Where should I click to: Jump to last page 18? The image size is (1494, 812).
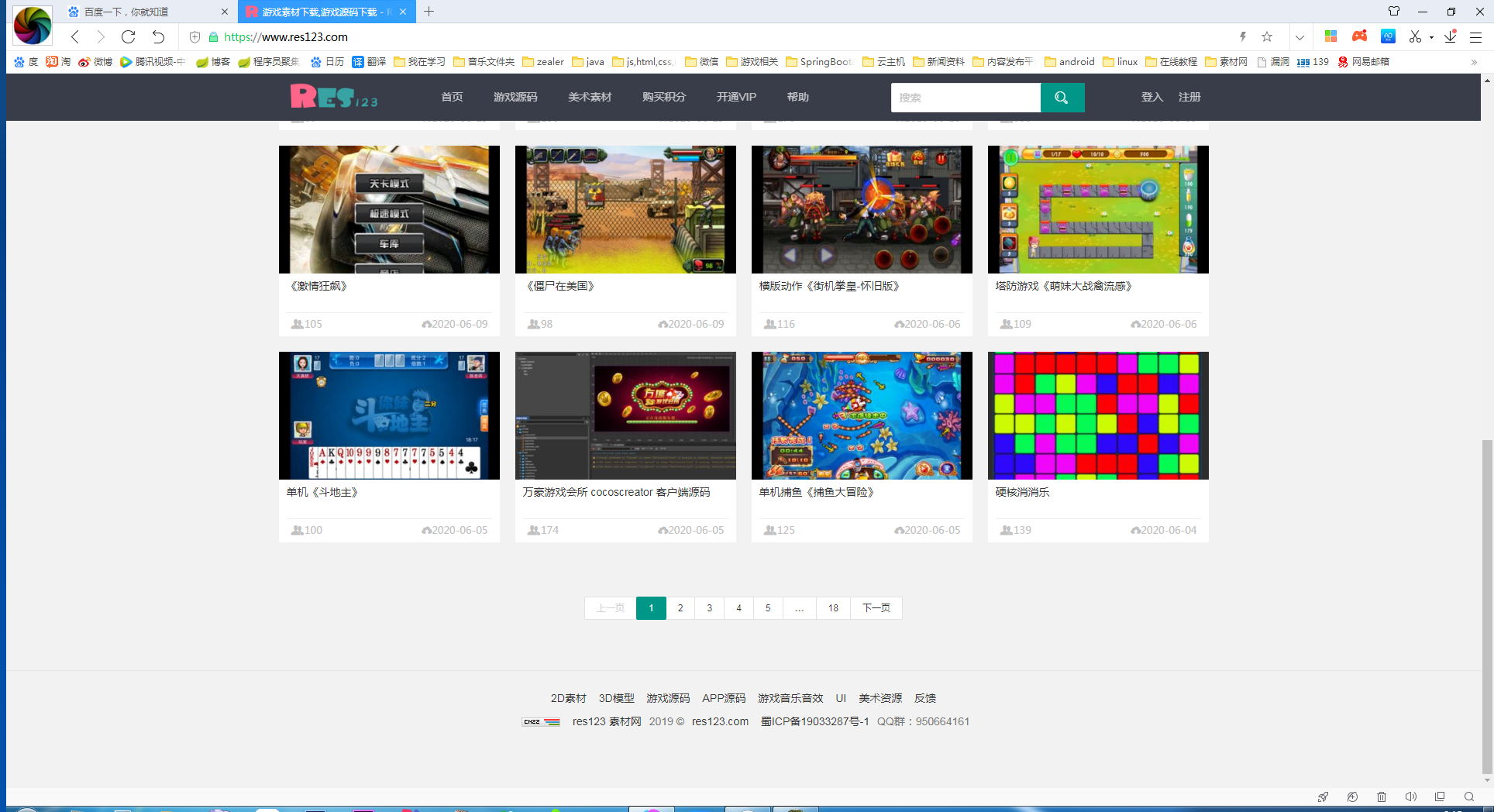[x=833, y=608]
